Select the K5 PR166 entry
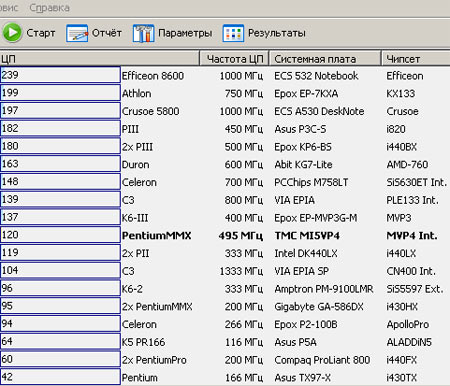Viewport: 450px width, 386px height. coord(143,342)
